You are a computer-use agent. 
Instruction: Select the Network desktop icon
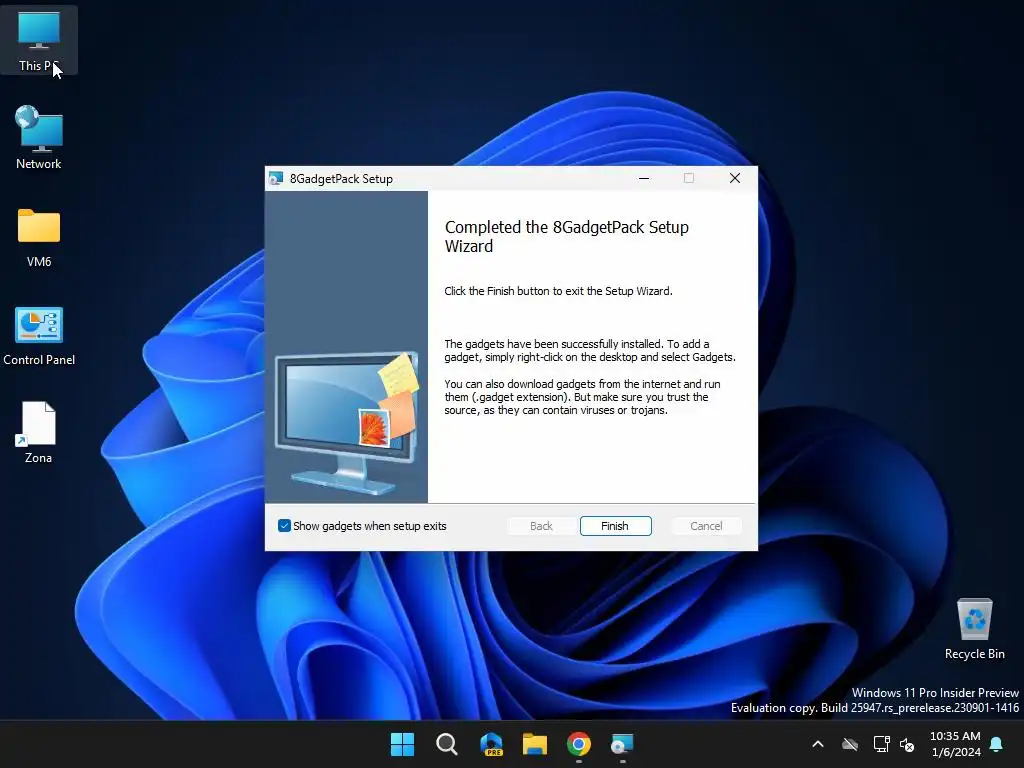coord(39,138)
